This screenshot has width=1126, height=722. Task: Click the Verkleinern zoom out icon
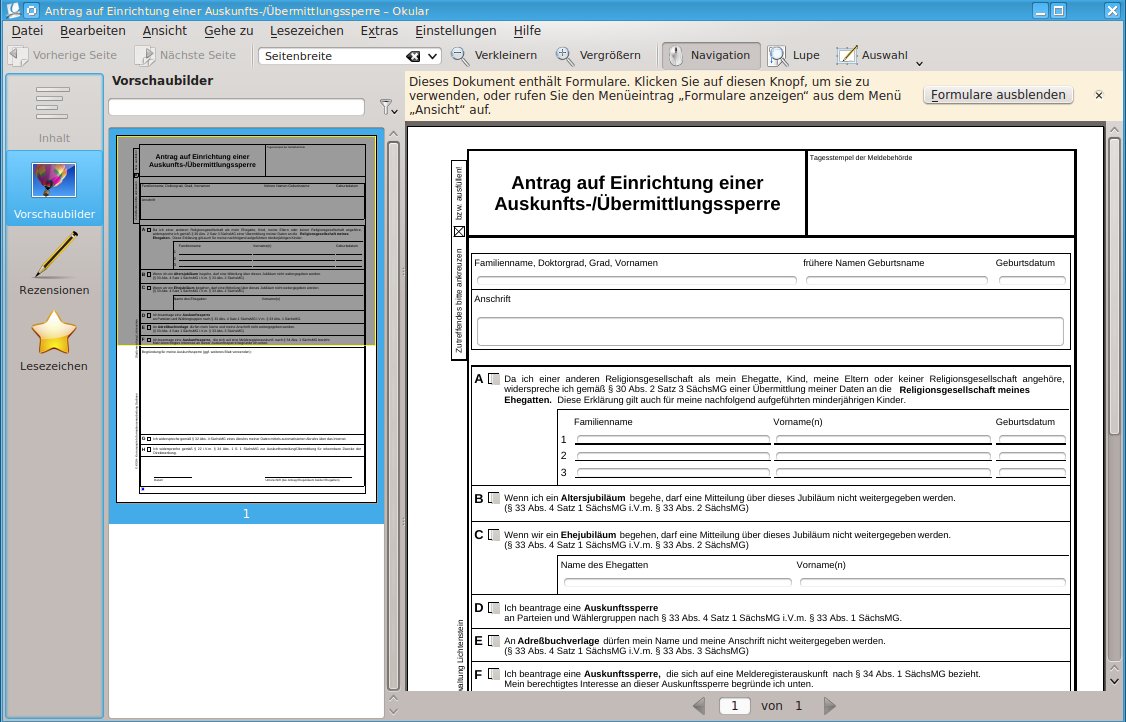coord(461,56)
